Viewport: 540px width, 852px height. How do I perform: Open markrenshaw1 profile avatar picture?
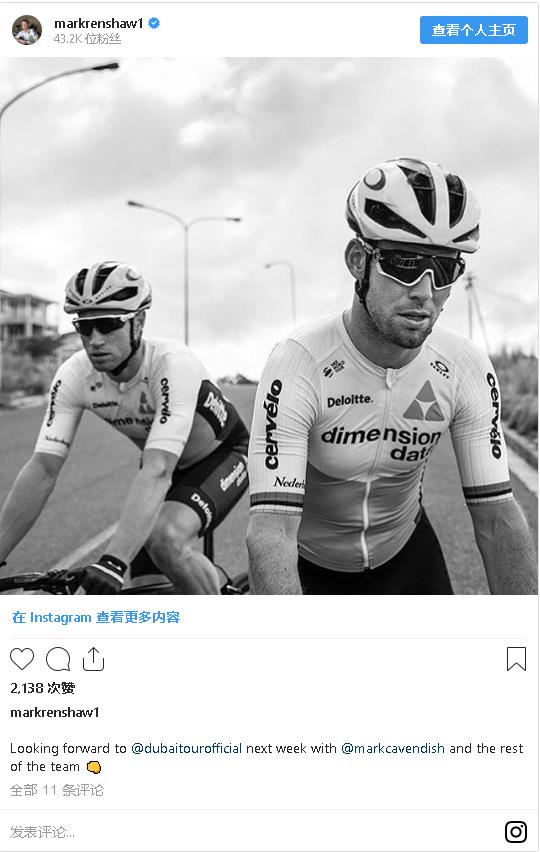tap(27, 30)
